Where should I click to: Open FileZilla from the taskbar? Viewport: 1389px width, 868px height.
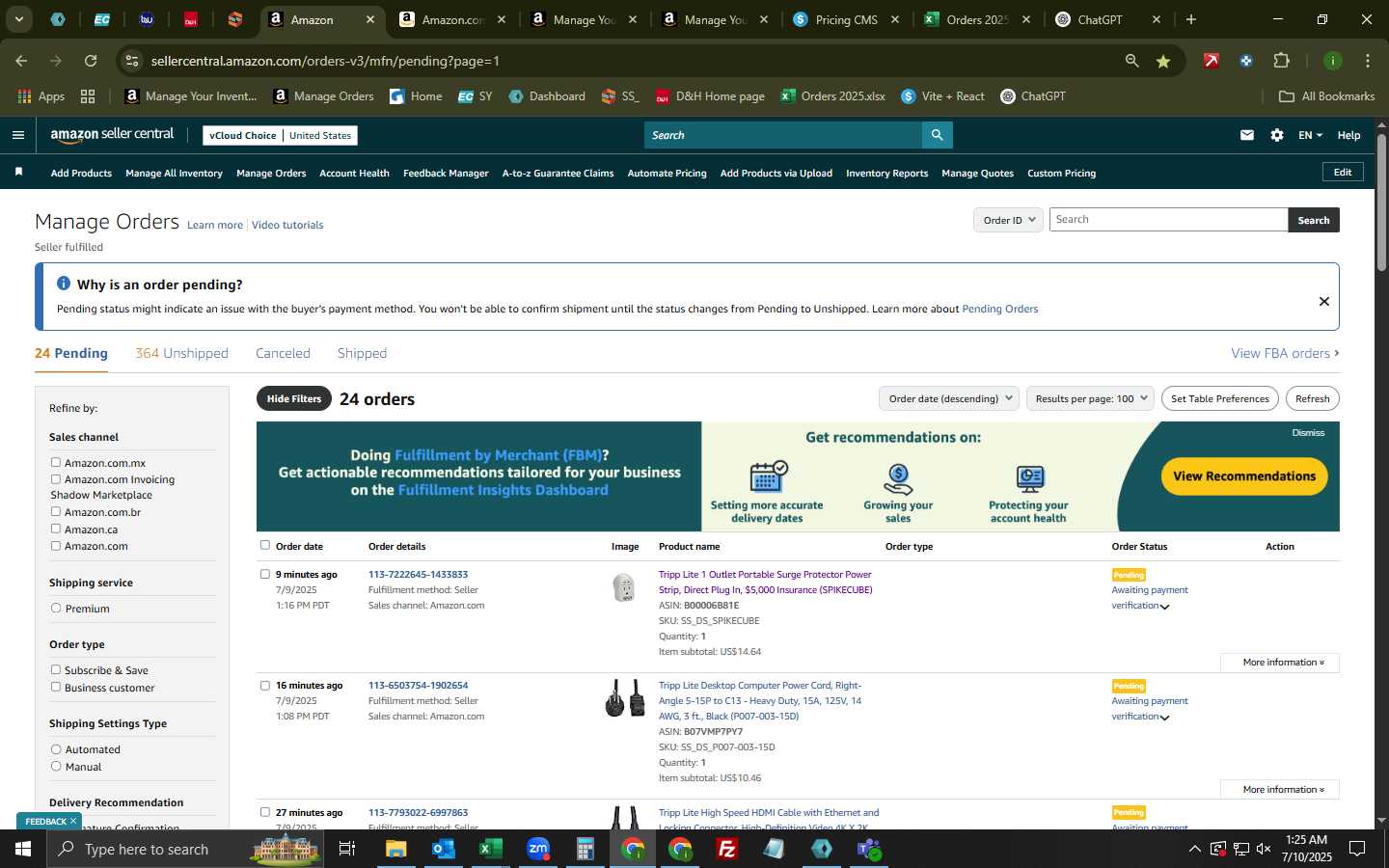point(727,849)
